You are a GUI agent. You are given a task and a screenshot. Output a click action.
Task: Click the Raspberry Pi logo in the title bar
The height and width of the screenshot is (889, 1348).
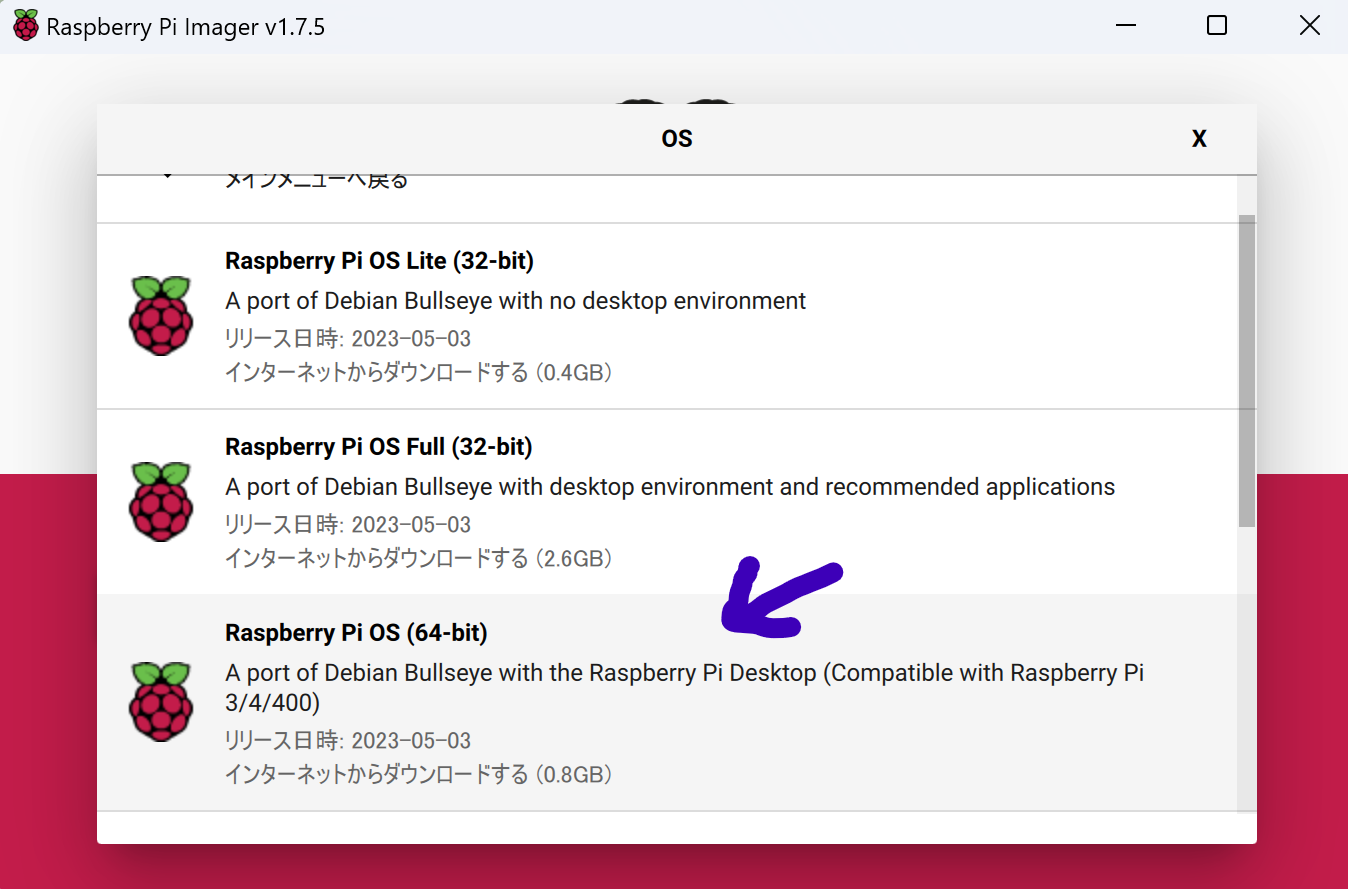click(x=25, y=25)
